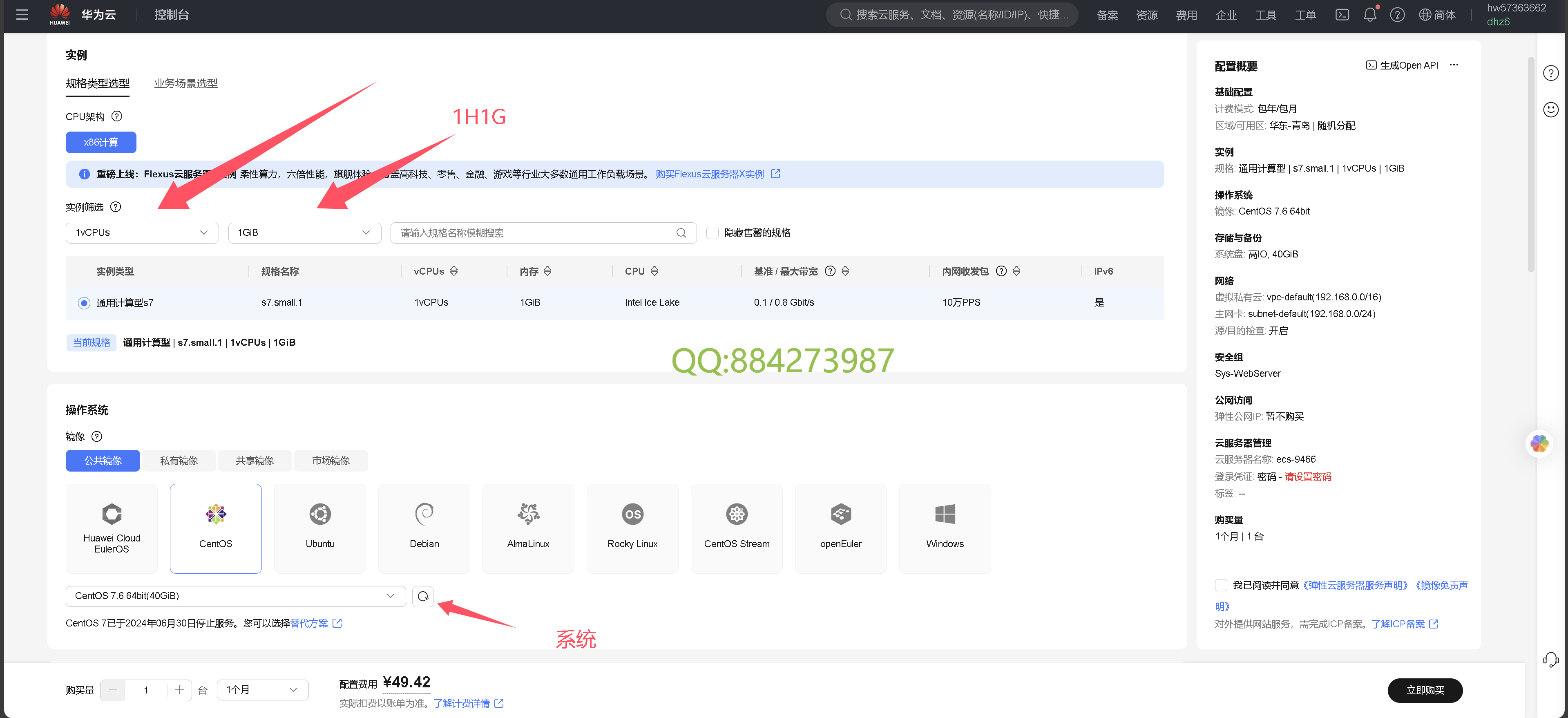Click 生成Open API link
The height and width of the screenshot is (718, 1568).
(x=1402, y=65)
